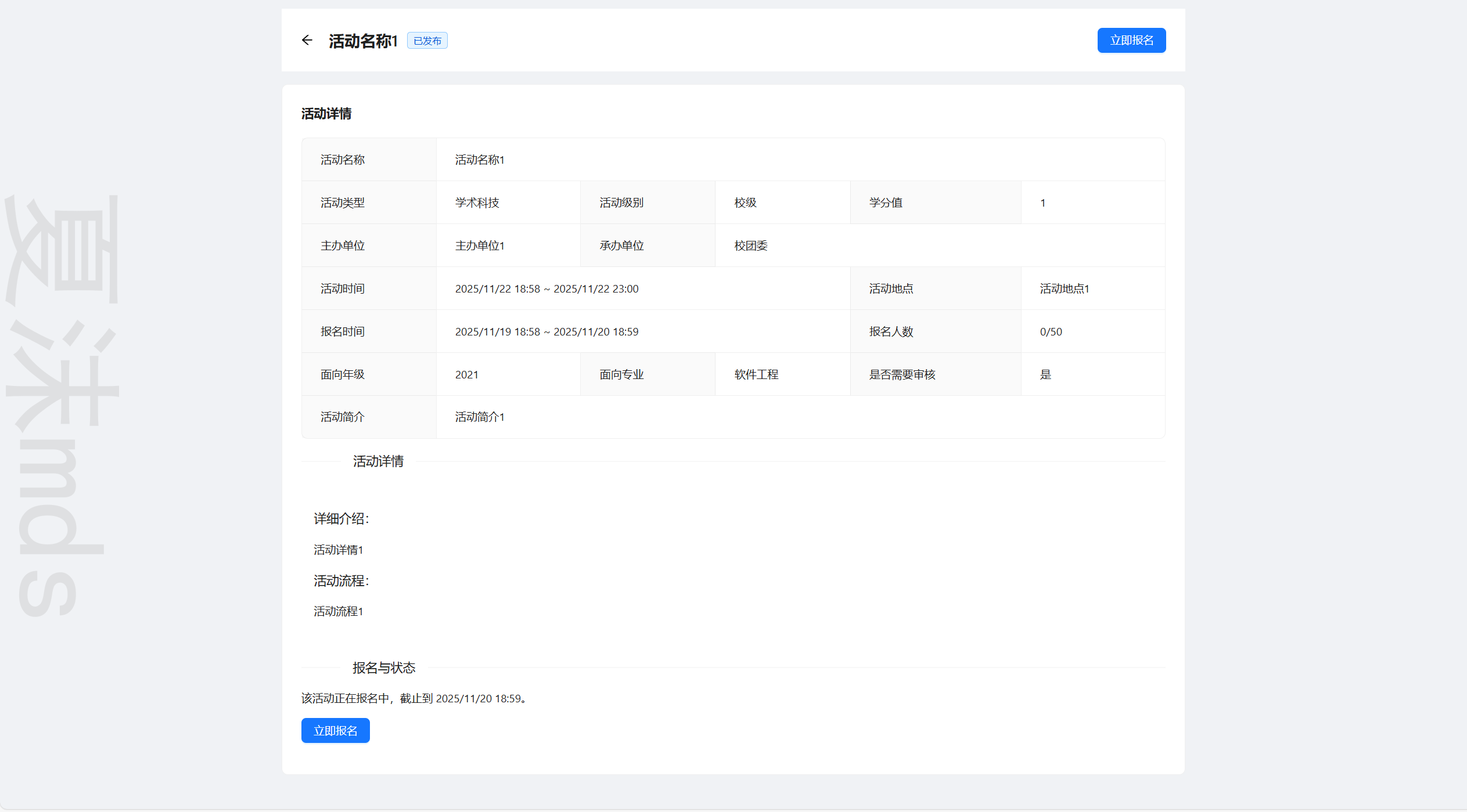The width and height of the screenshot is (1467, 812).
Task: Click the 活动详情 divider heading
Action: 378,461
